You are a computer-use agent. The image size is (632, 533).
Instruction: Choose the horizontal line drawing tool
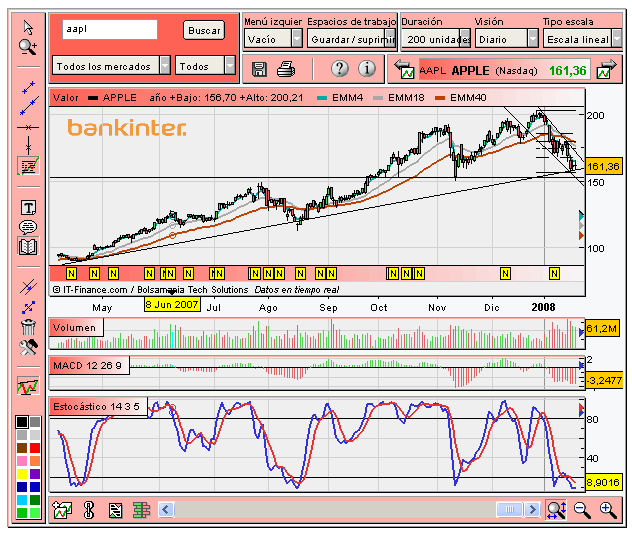pos(28,127)
